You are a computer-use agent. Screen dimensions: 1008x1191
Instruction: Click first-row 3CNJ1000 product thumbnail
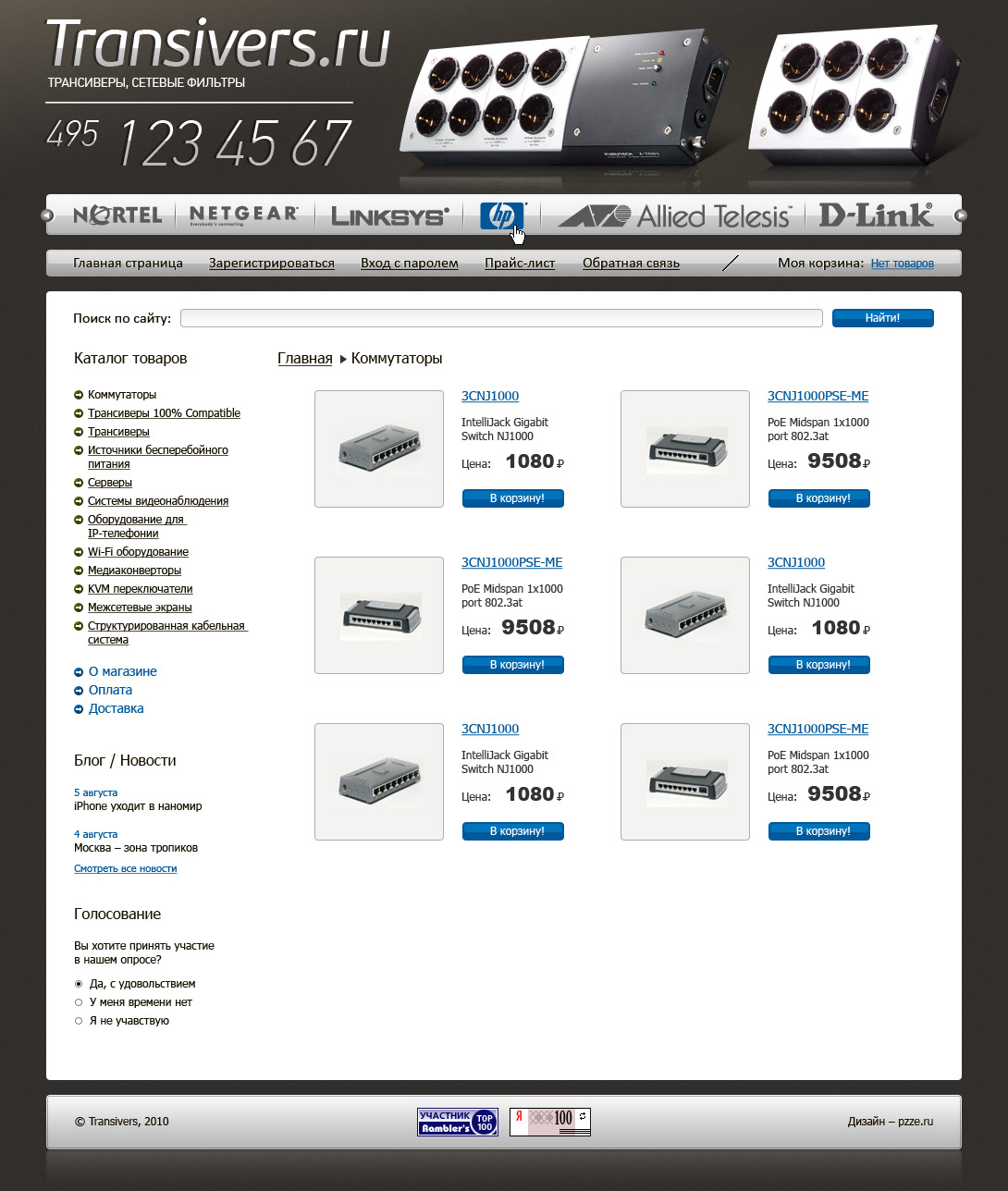click(379, 448)
